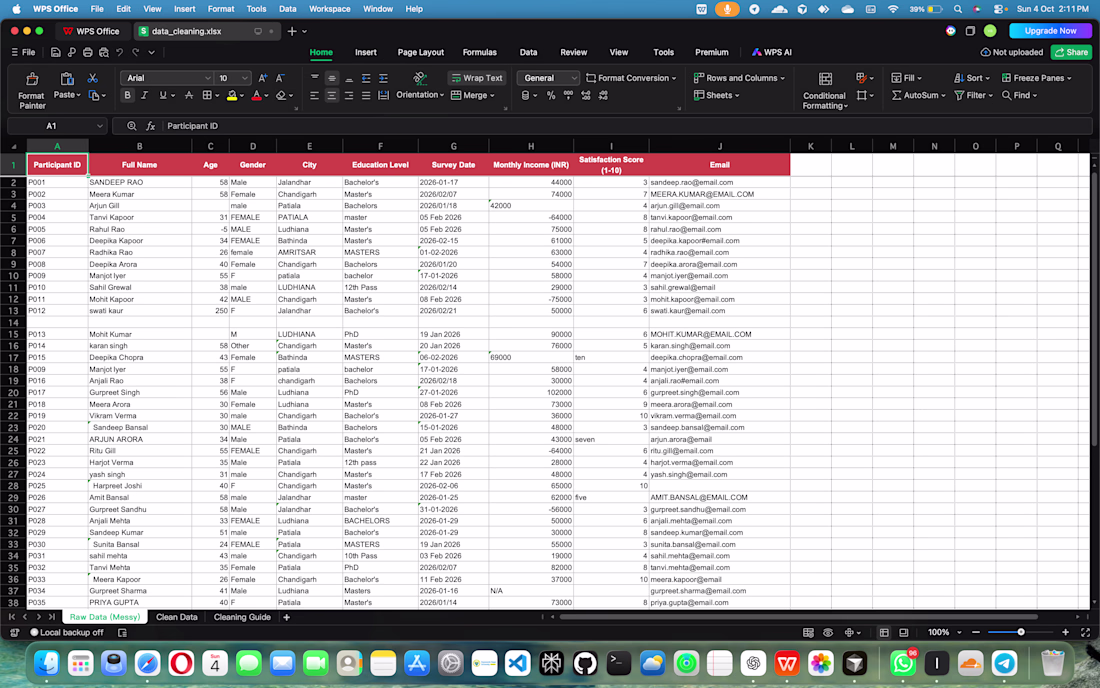Save the workbook using the save icon
Screen dimensions: 1100x688
tap(55, 53)
